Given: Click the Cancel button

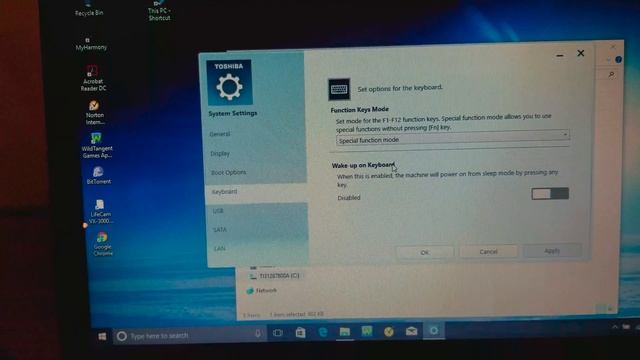Looking at the screenshot, I should coord(489,251).
